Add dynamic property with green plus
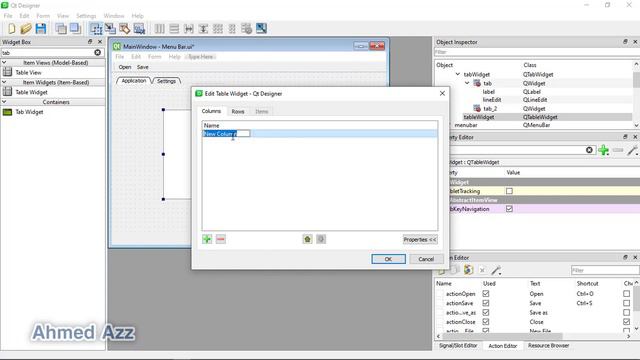 coord(604,150)
